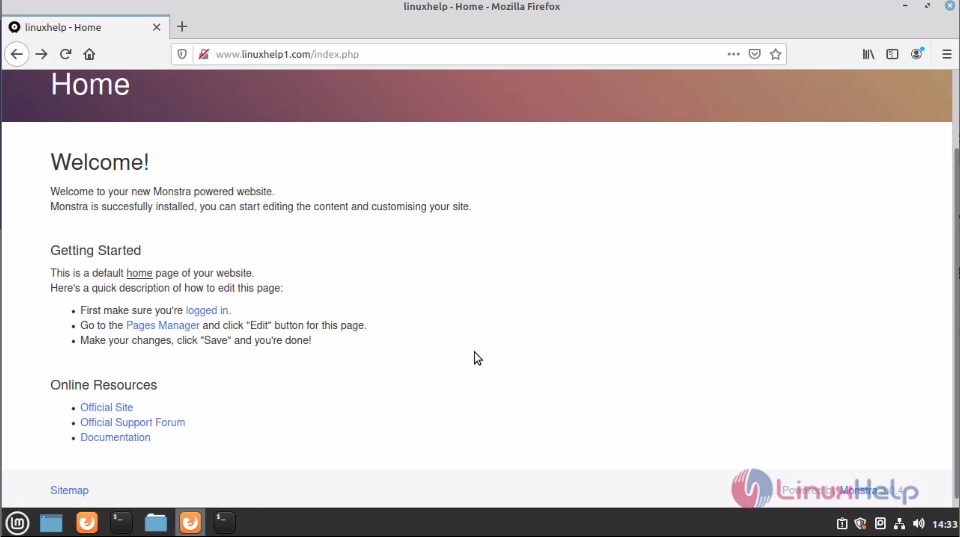Click the underlined 'home' link

(x=139, y=273)
